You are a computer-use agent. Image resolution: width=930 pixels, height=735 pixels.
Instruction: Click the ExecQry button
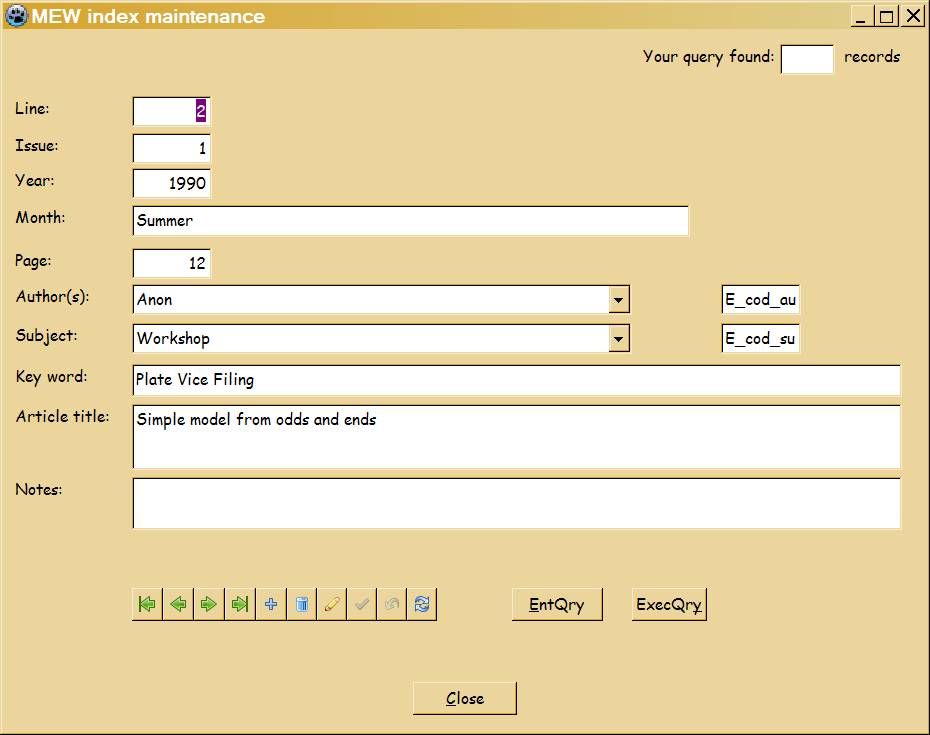(669, 604)
